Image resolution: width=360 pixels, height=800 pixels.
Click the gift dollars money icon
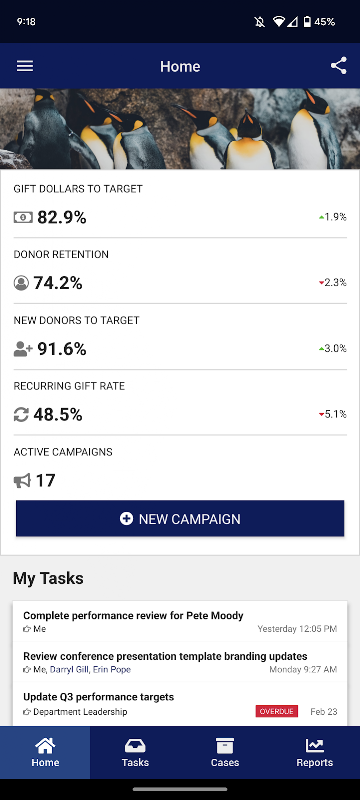click(x=23, y=218)
